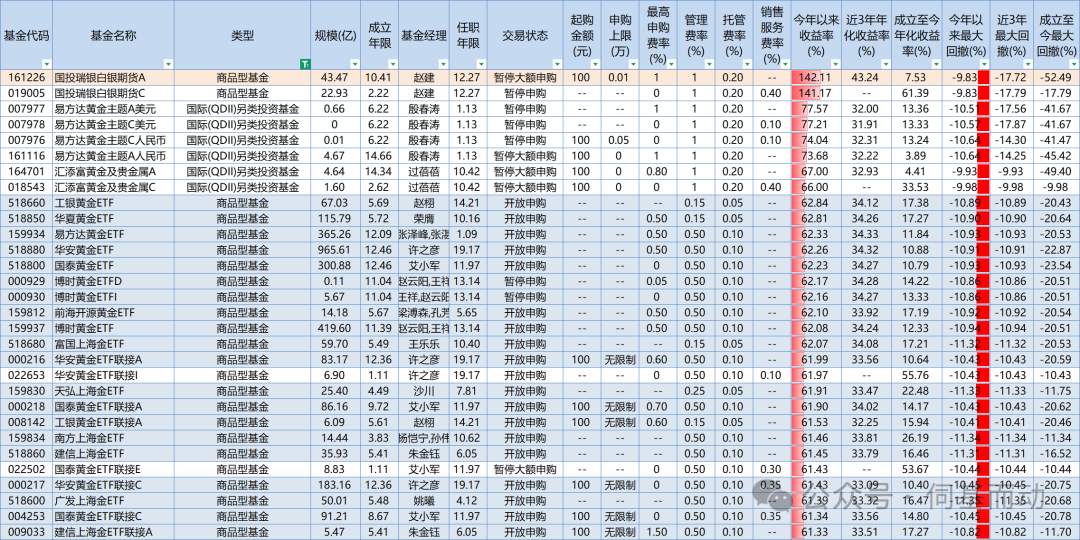Select cell 富国上海金ETF
The image size is (1080, 540).
113,343
